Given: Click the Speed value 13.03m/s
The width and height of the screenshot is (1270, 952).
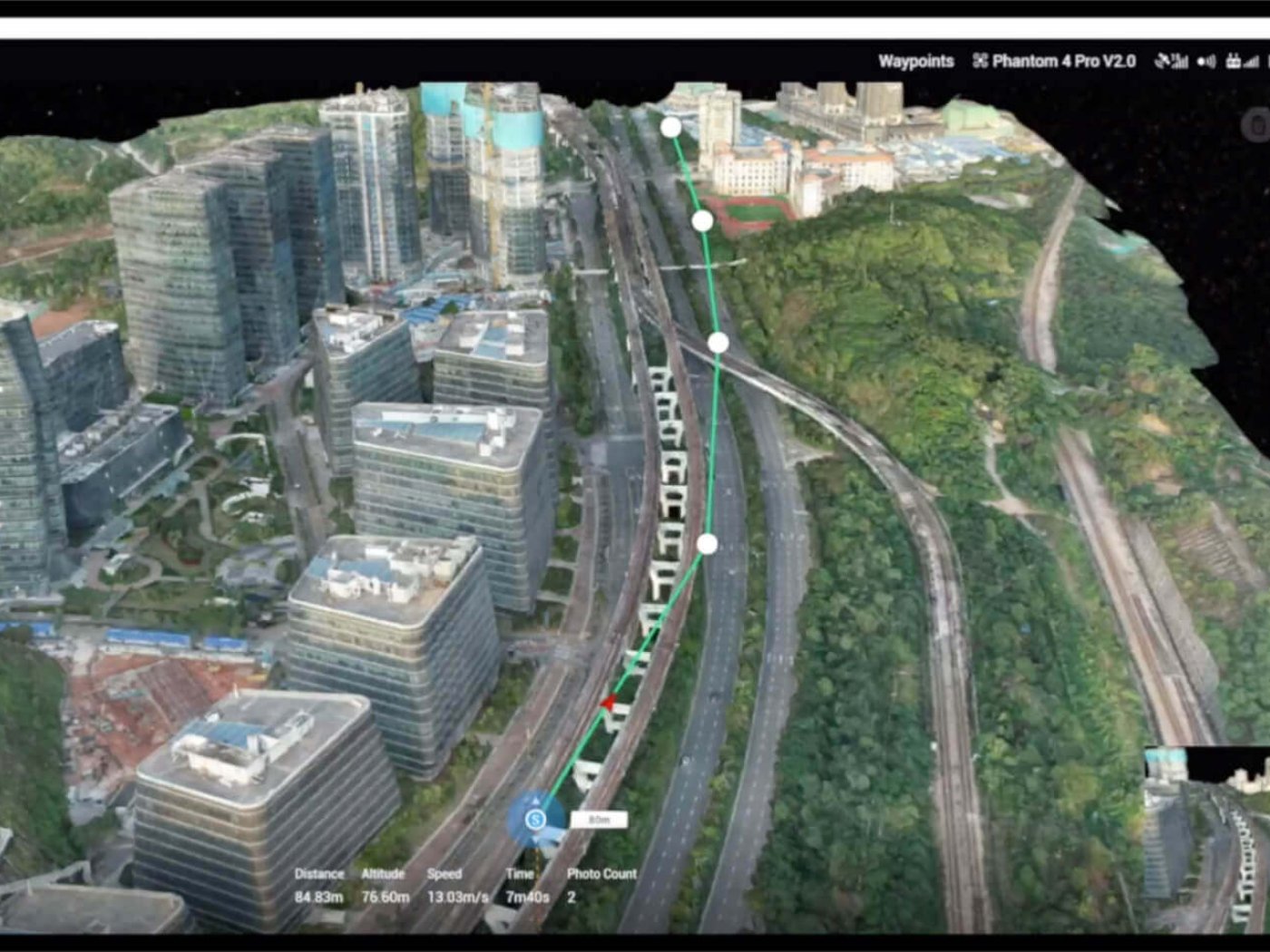Looking at the screenshot, I should 457,897.
